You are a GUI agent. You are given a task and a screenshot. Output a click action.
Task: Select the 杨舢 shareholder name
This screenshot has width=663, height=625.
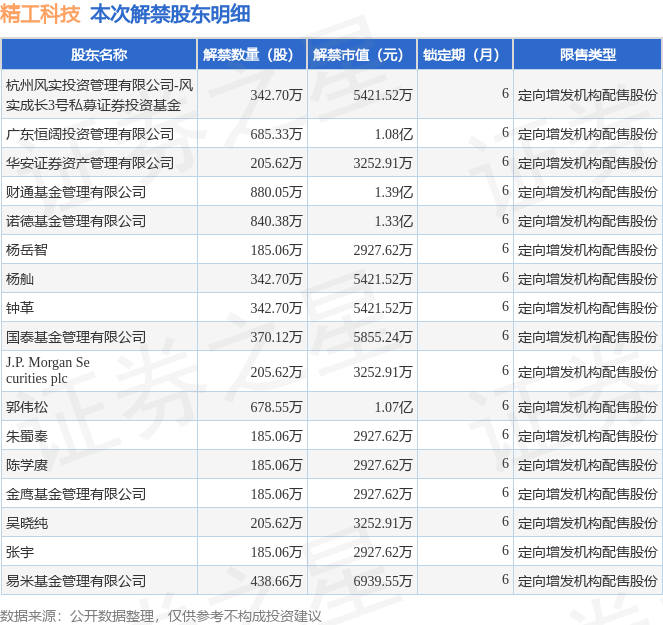[20, 279]
